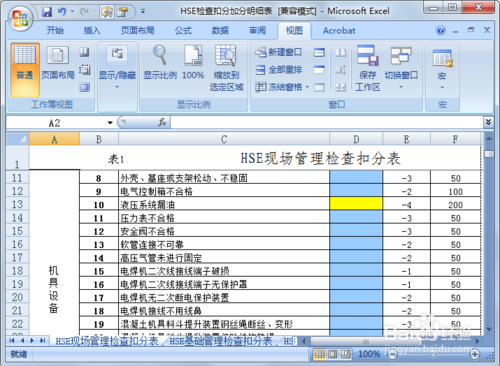Go to the next sheet tab arrow
This screenshot has height=366, width=500.
[x=32, y=341]
